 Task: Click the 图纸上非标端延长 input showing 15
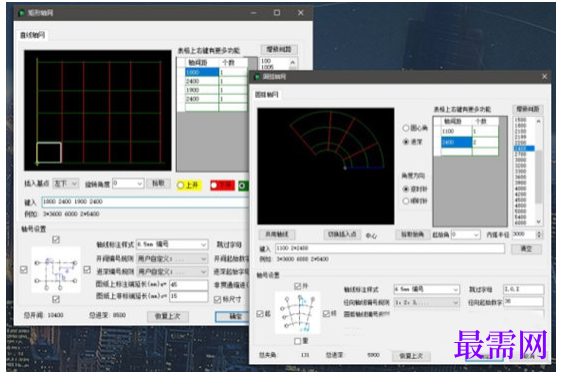[x=188, y=296]
